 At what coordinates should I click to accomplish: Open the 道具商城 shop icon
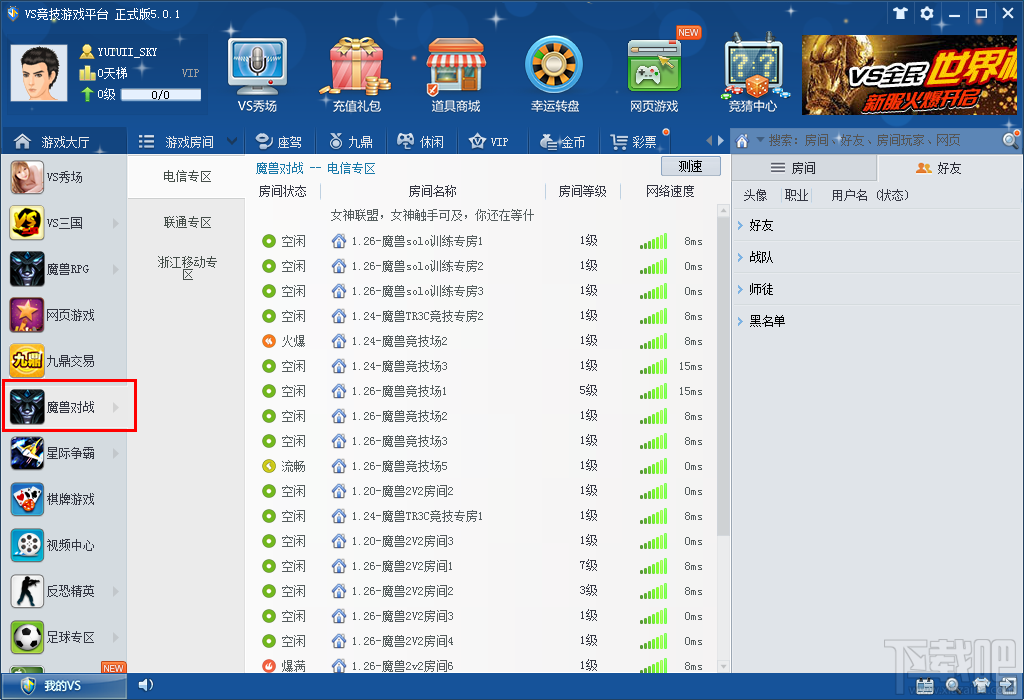pyautogui.click(x=456, y=74)
